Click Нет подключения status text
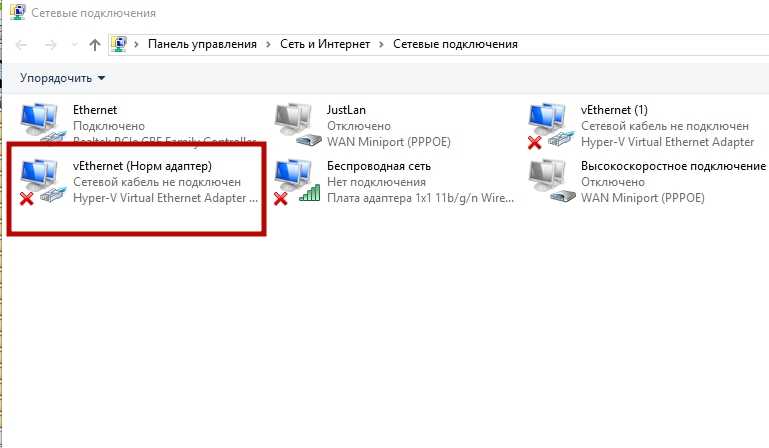Screen dimensions: 769x448 tap(376, 182)
